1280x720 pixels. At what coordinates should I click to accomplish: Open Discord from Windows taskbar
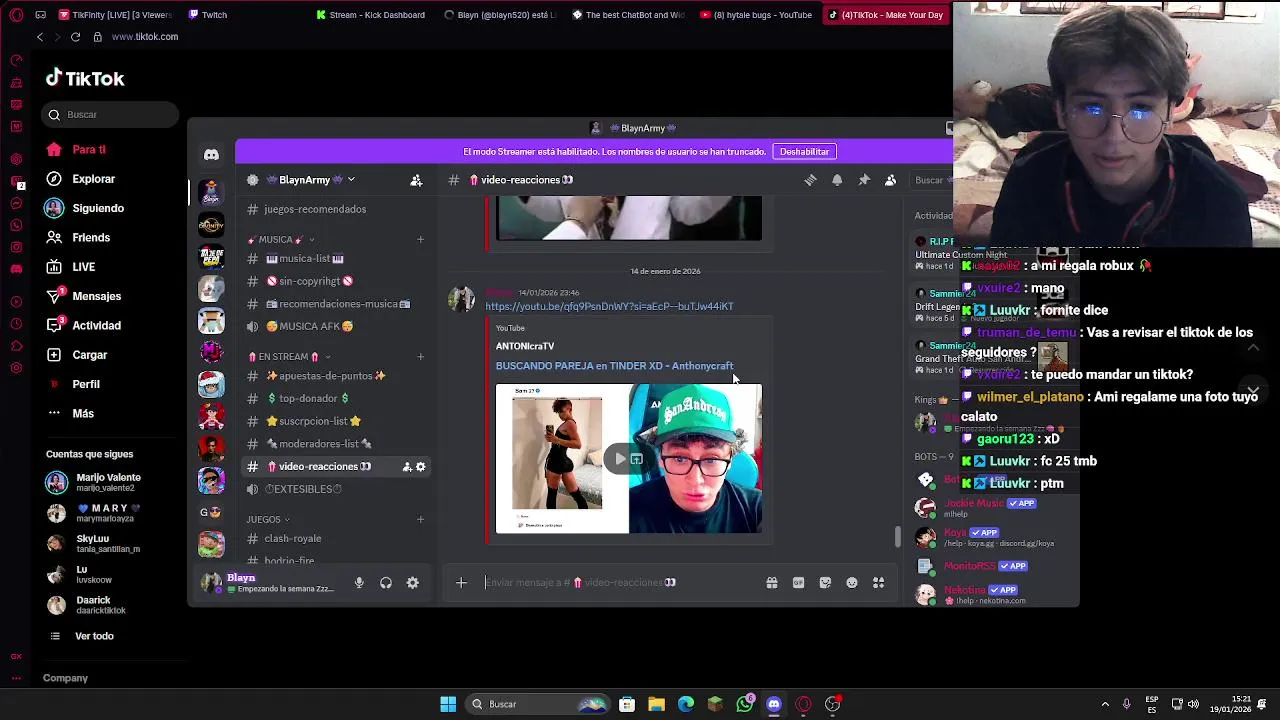pyautogui.click(x=774, y=704)
